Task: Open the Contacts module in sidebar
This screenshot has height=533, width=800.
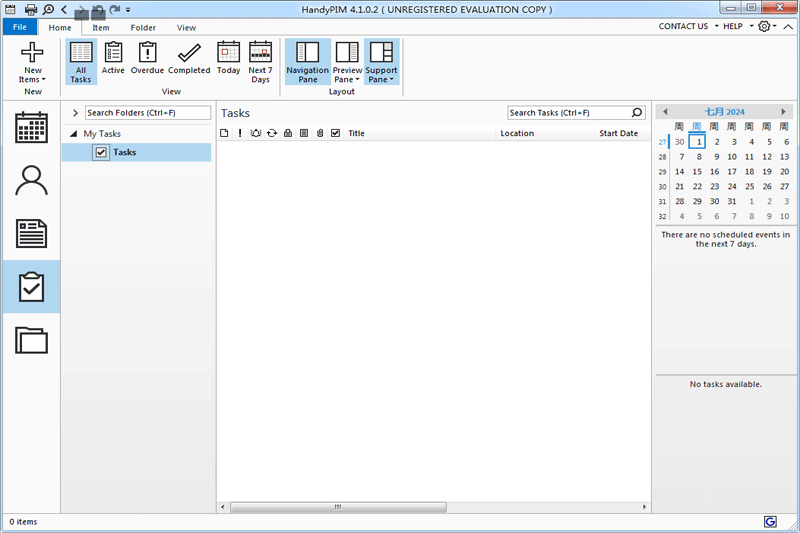Action: 31,181
